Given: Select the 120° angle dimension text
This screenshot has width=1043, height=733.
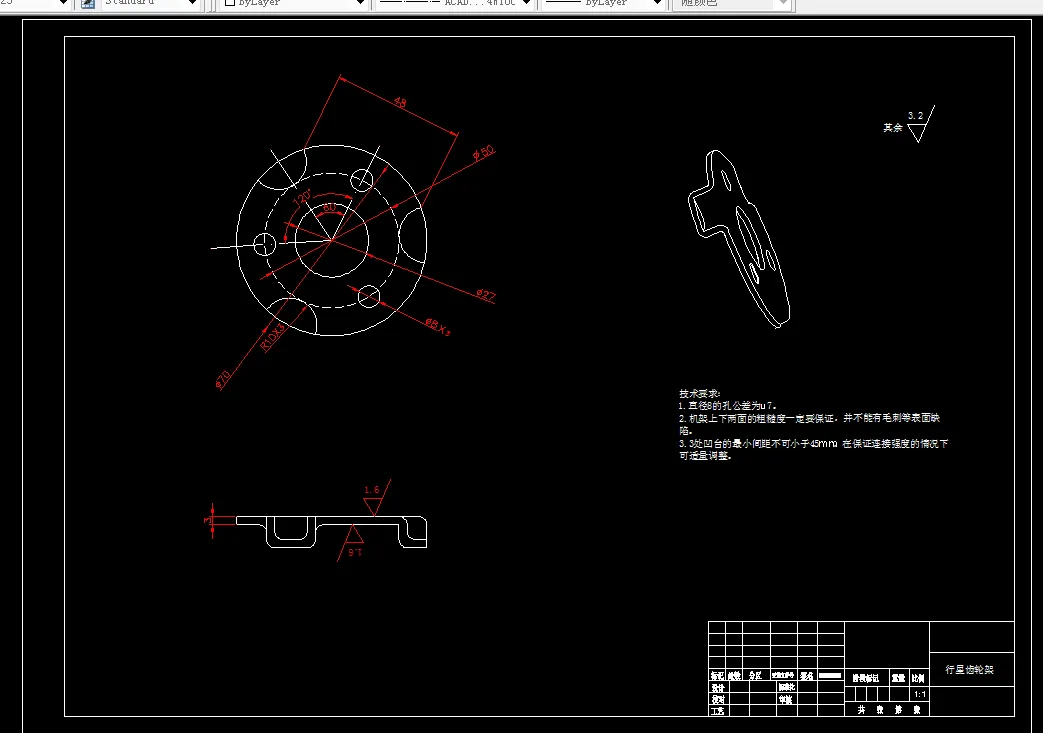Looking at the screenshot, I should point(301,198).
